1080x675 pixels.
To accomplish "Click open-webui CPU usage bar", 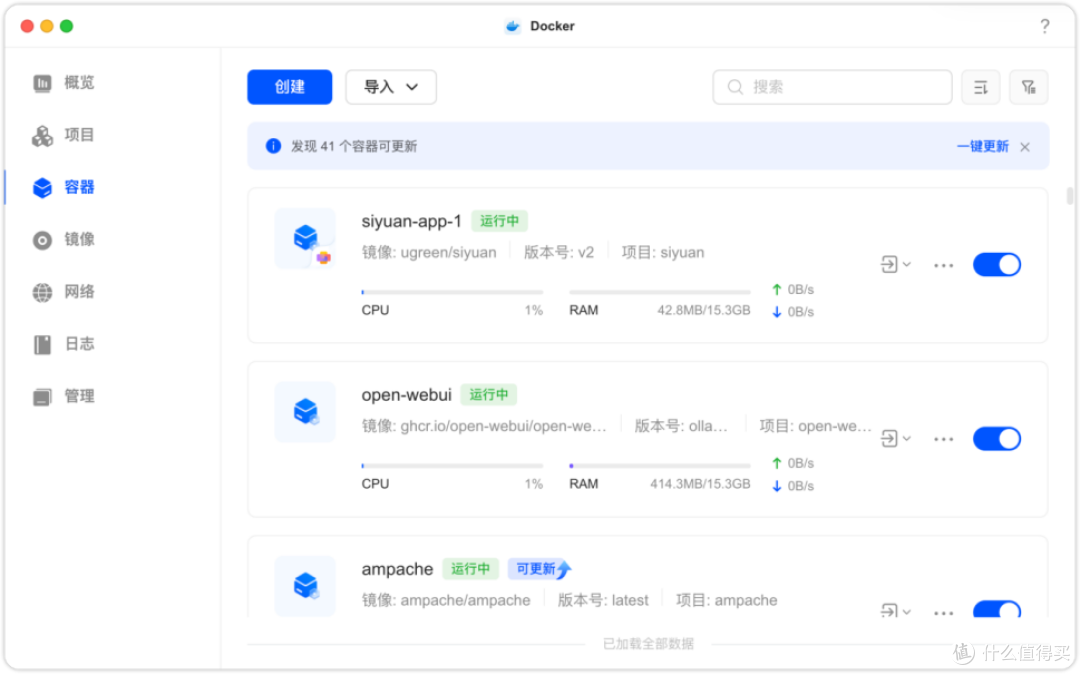I will click(452, 466).
